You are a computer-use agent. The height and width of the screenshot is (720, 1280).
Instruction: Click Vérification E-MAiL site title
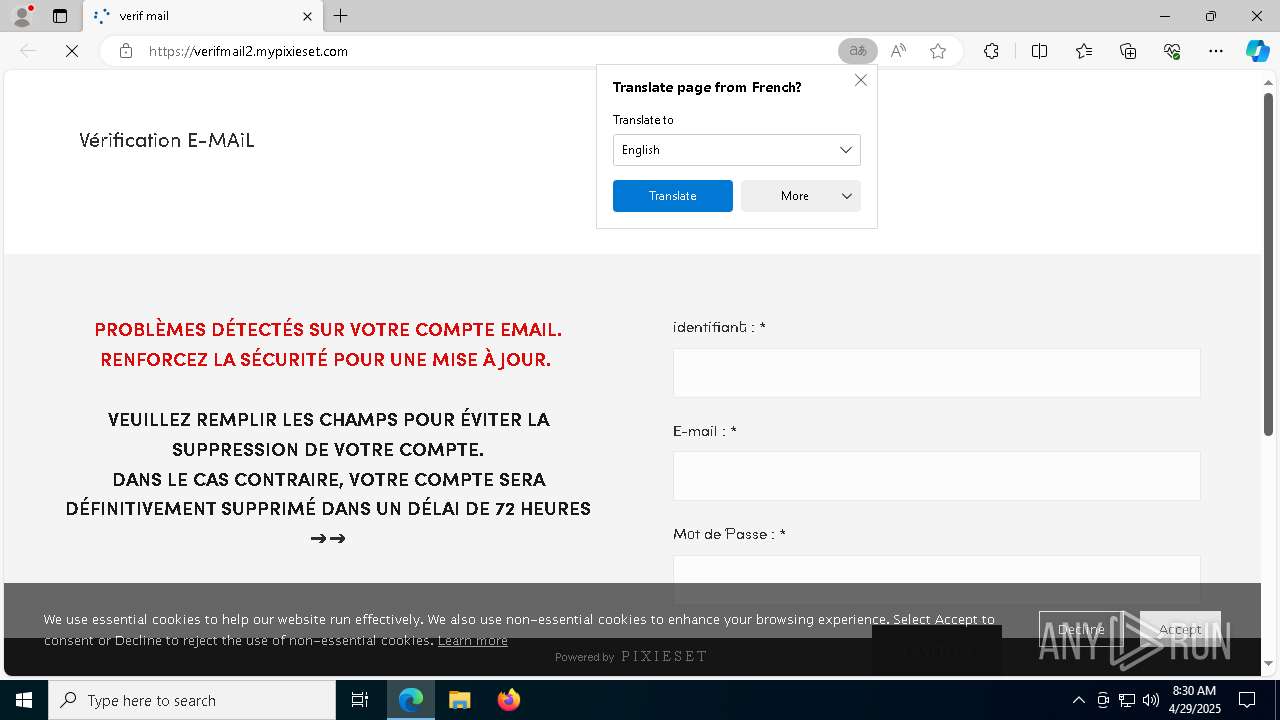(x=167, y=140)
